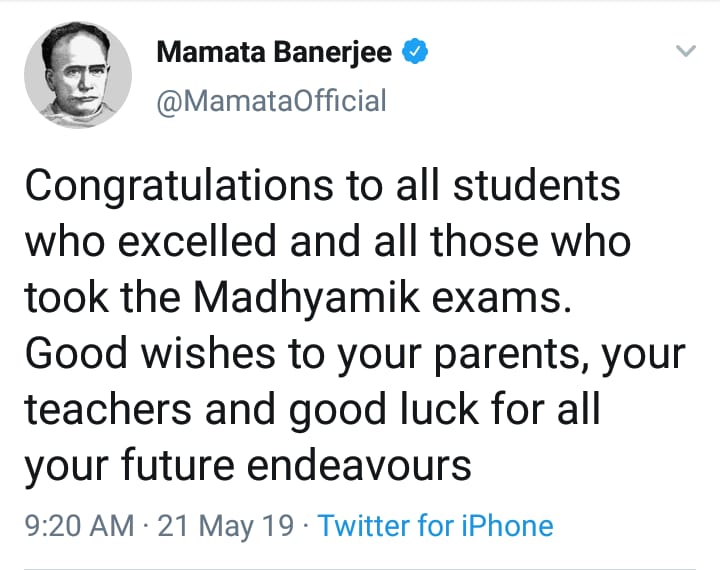This screenshot has width=720, height=570.
Task: Open the Mamata Banerjee profile picture
Action: coord(78,75)
